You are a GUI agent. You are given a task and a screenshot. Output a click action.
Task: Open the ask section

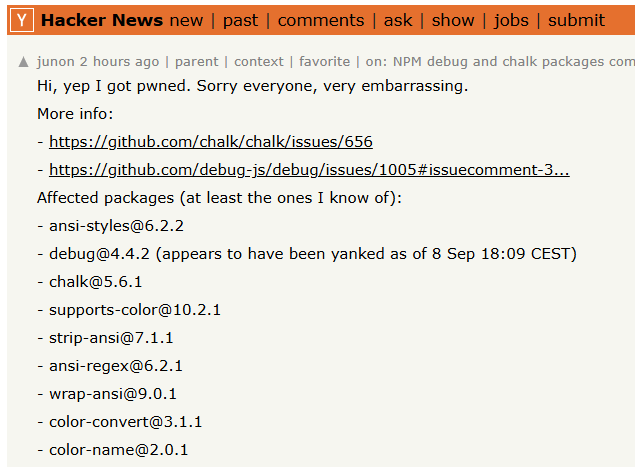point(398,20)
